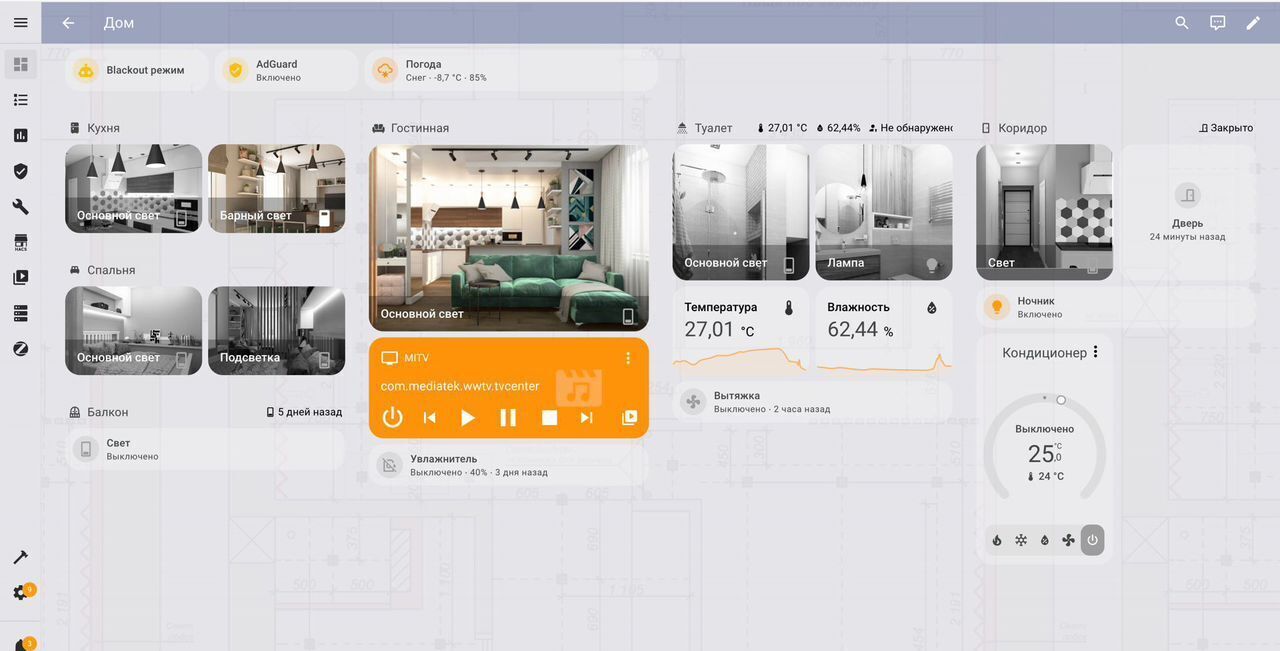Toggle Туалет Основной свет picture card

[741, 212]
